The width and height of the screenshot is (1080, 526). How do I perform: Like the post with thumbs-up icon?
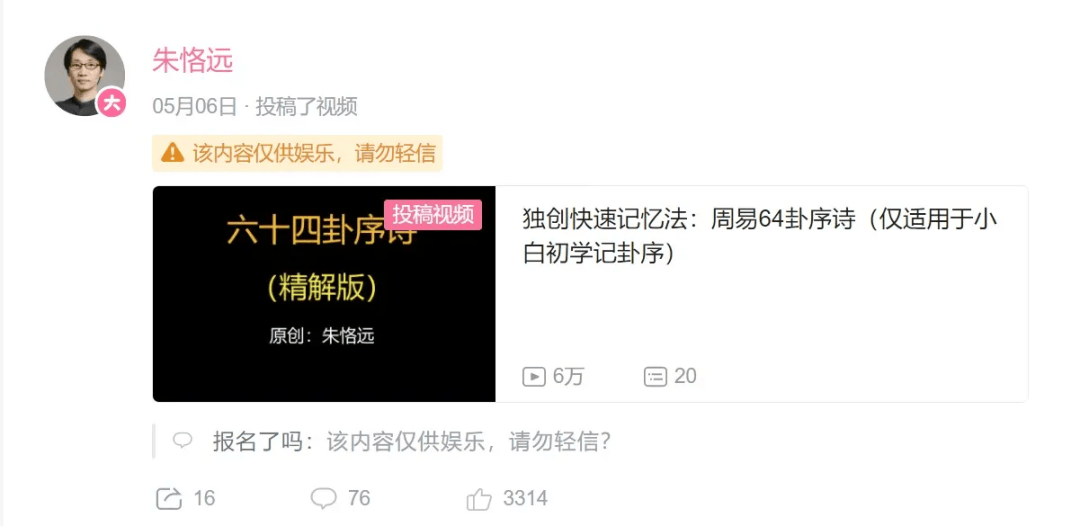click(x=479, y=498)
